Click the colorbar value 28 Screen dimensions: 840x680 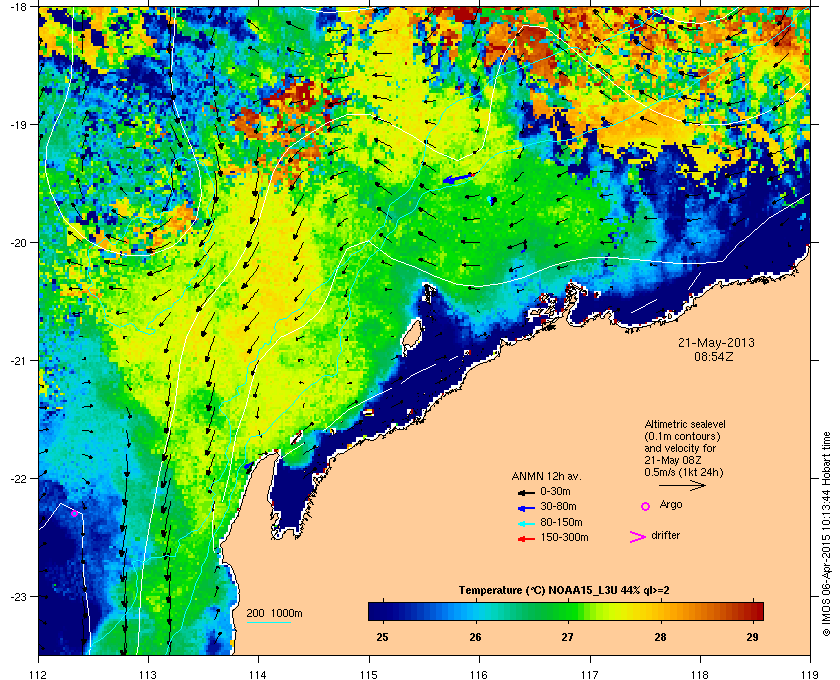pos(661,637)
